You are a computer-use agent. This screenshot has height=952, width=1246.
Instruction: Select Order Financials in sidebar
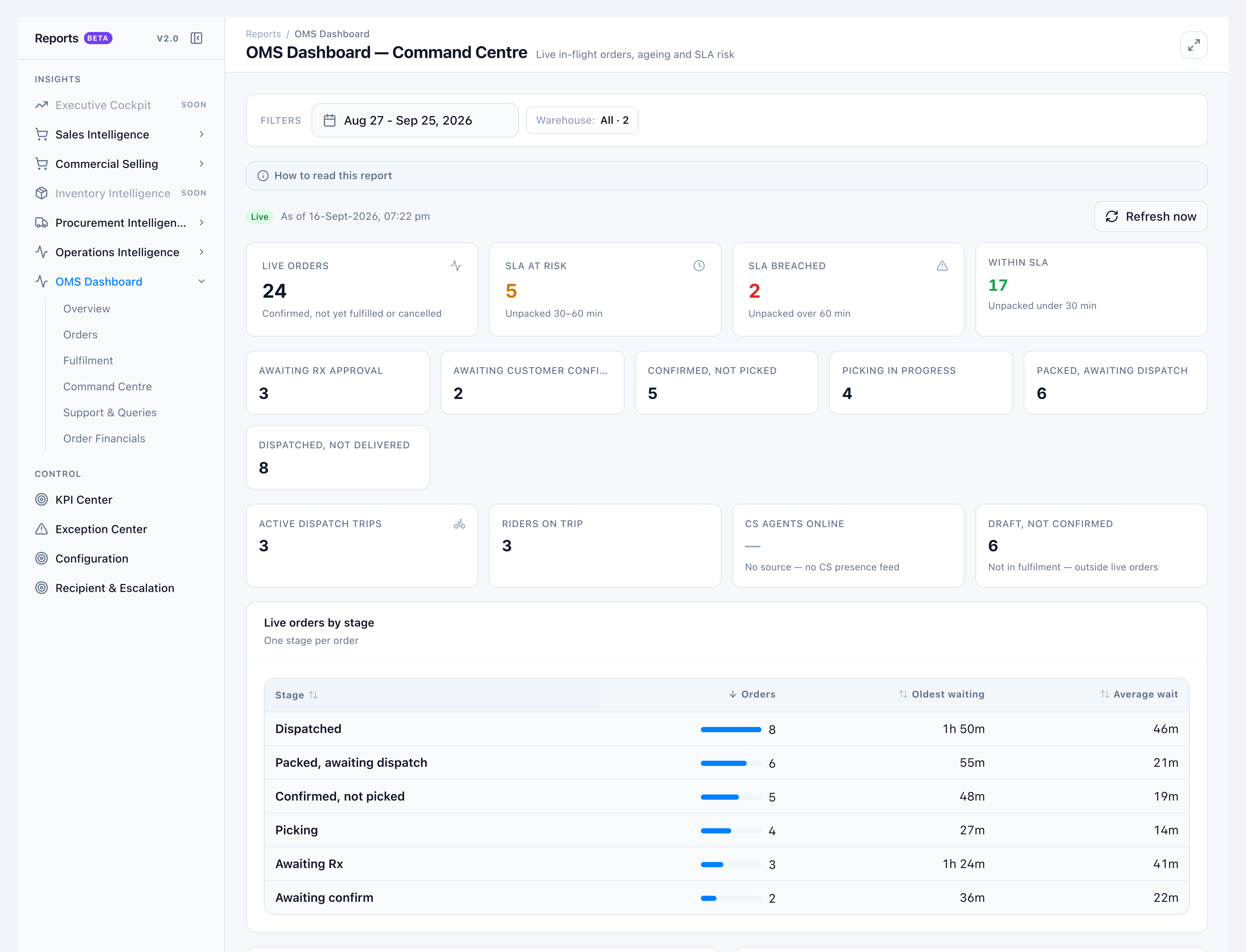(104, 438)
